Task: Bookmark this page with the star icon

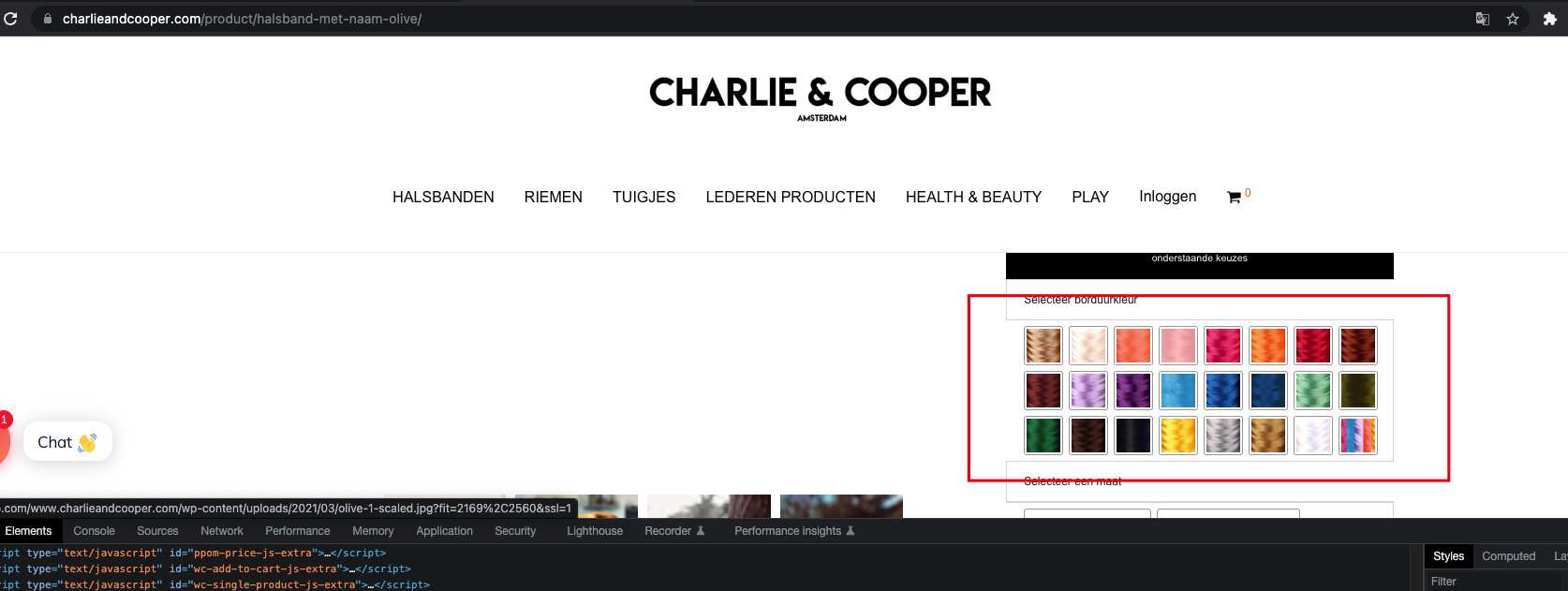Action: (x=1512, y=19)
